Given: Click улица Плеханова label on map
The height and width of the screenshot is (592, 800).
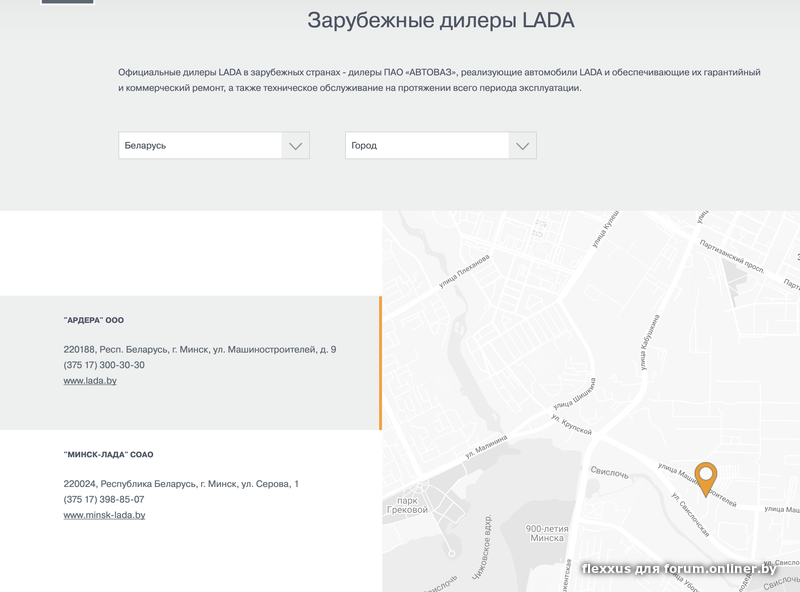Looking at the screenshot, I should point(464,271).
